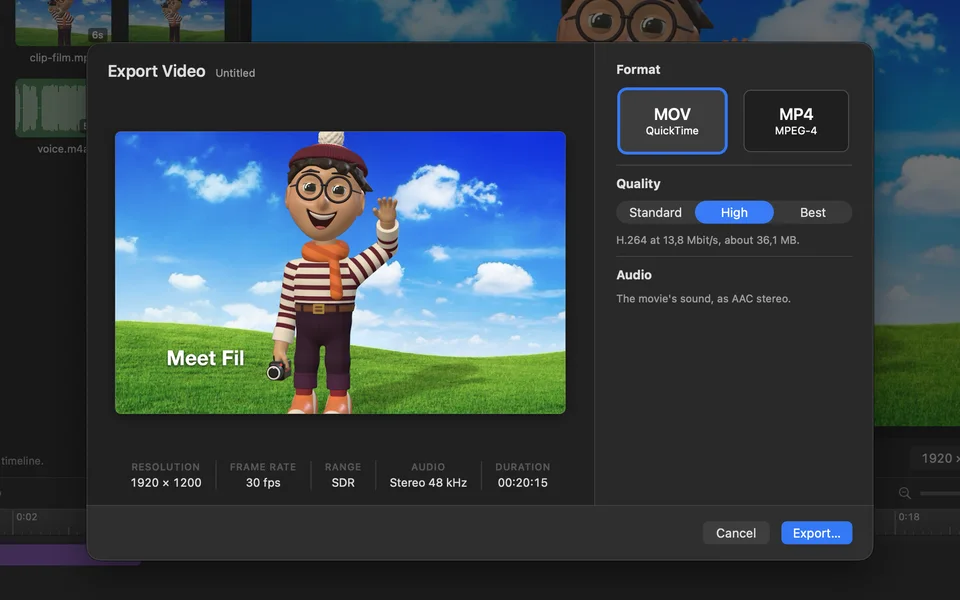
Task: Click the '30 fps' frame rate value
Action: (263, 482)
